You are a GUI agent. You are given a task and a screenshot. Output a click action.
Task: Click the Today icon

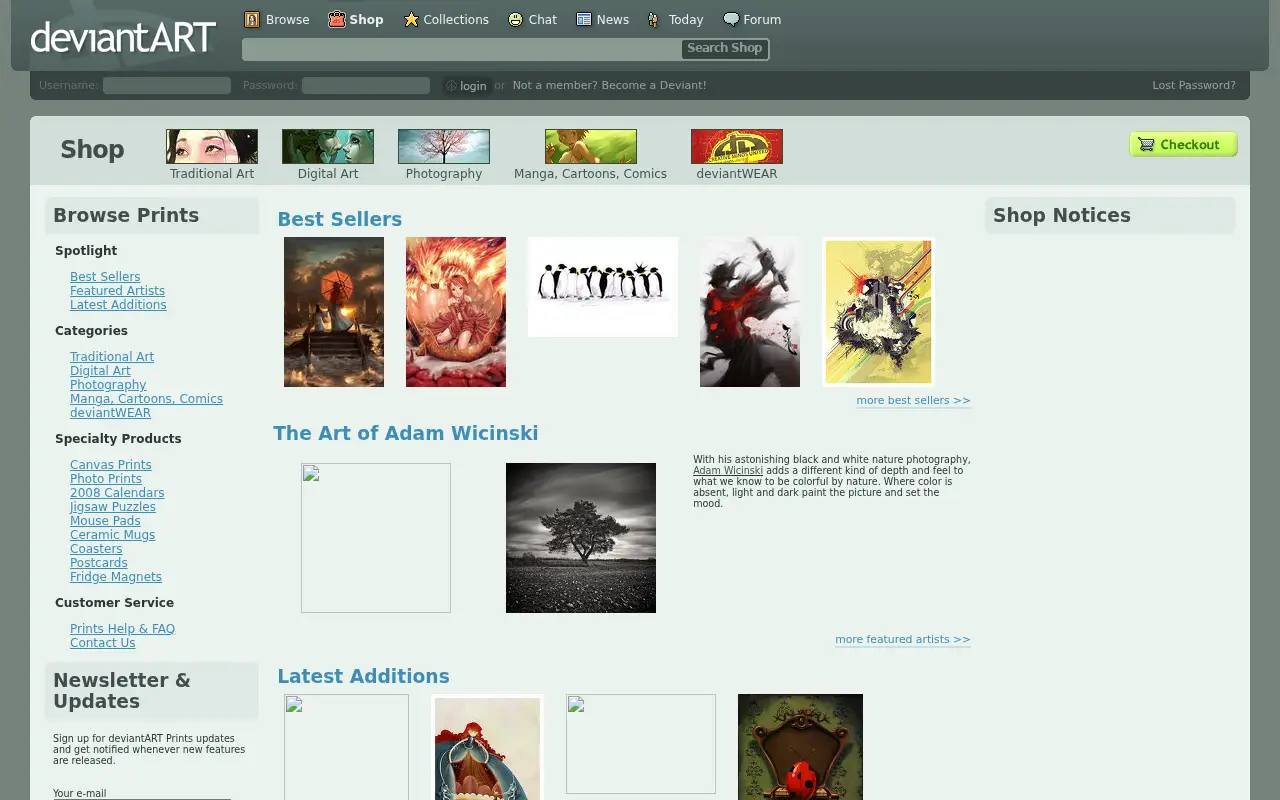[x=655, y=19]
